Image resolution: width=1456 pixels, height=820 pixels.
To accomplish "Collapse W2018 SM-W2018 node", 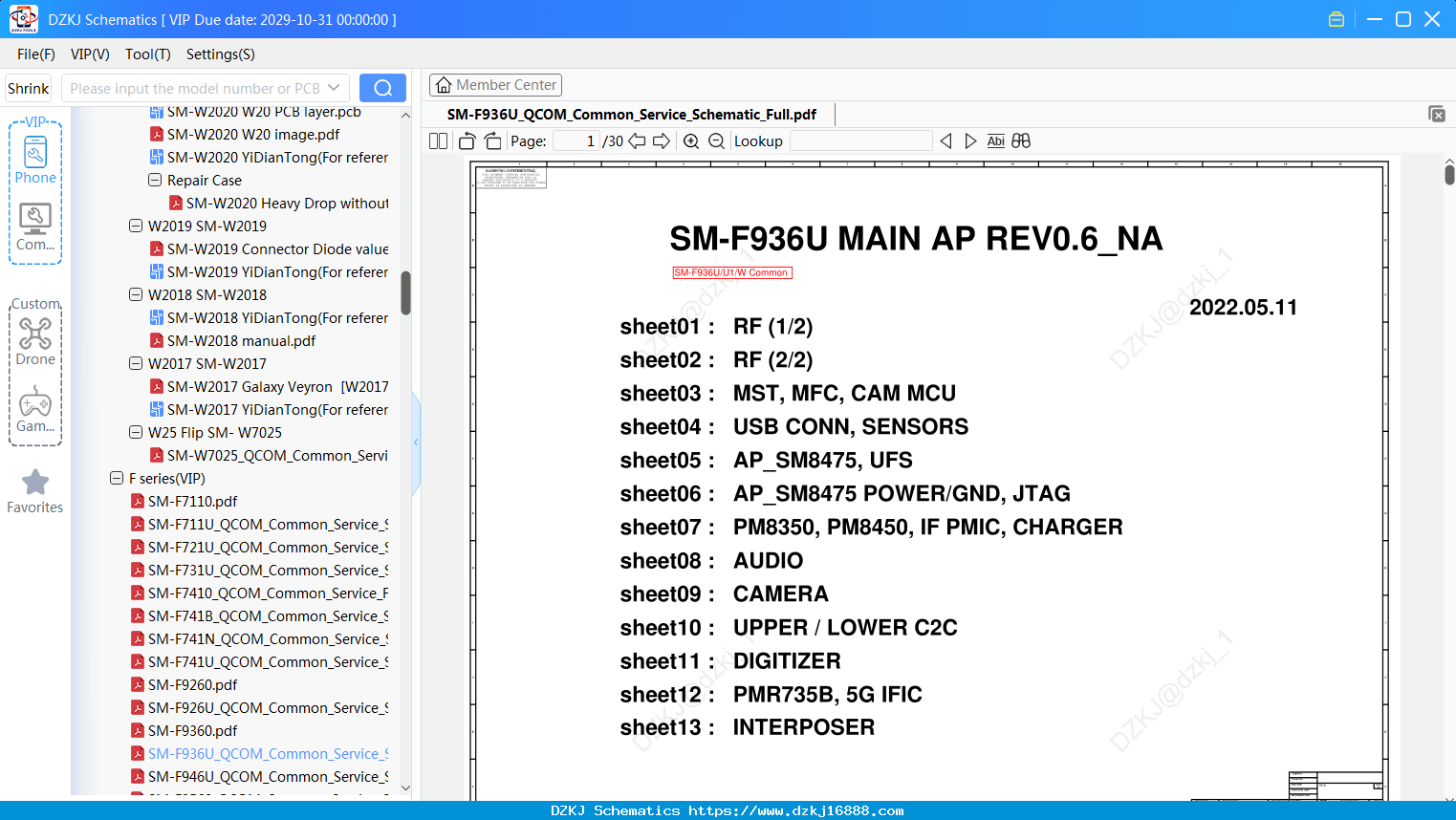I will 136,294.
